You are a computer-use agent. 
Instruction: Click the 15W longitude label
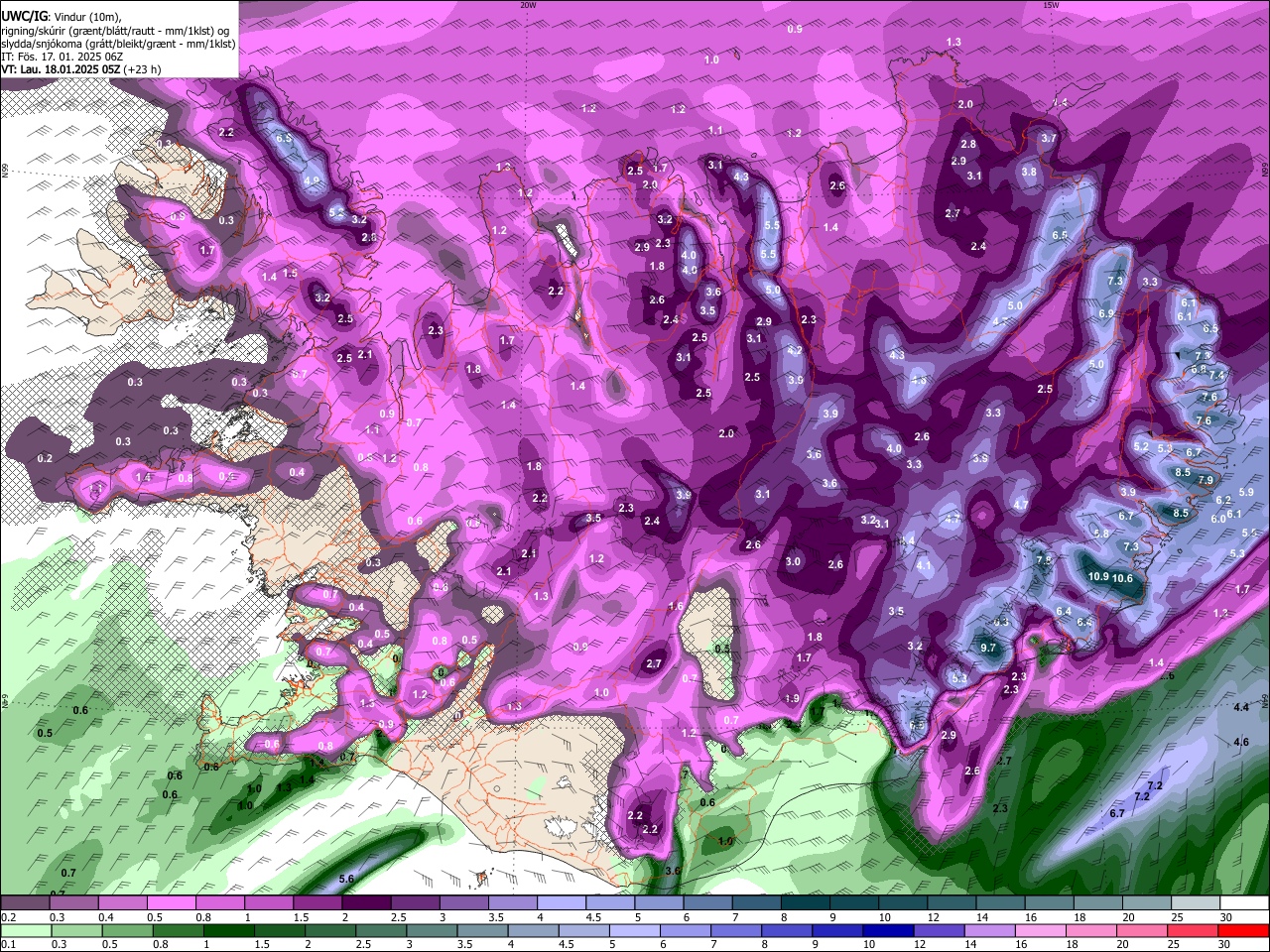(1051, 5)
